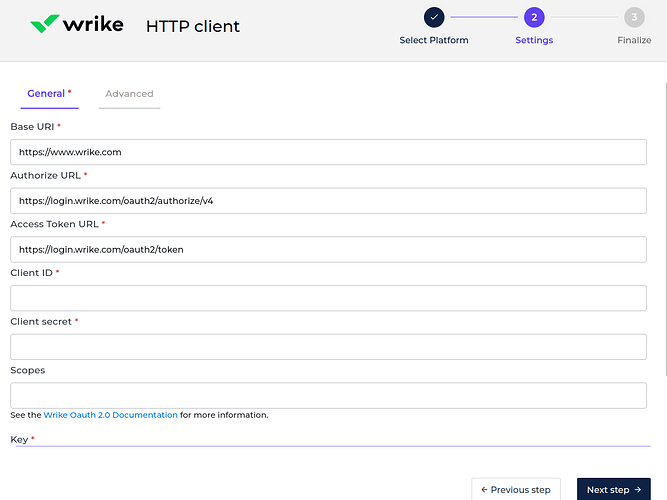Click the Client secret label
667x500 pixels.
point(41,322)
